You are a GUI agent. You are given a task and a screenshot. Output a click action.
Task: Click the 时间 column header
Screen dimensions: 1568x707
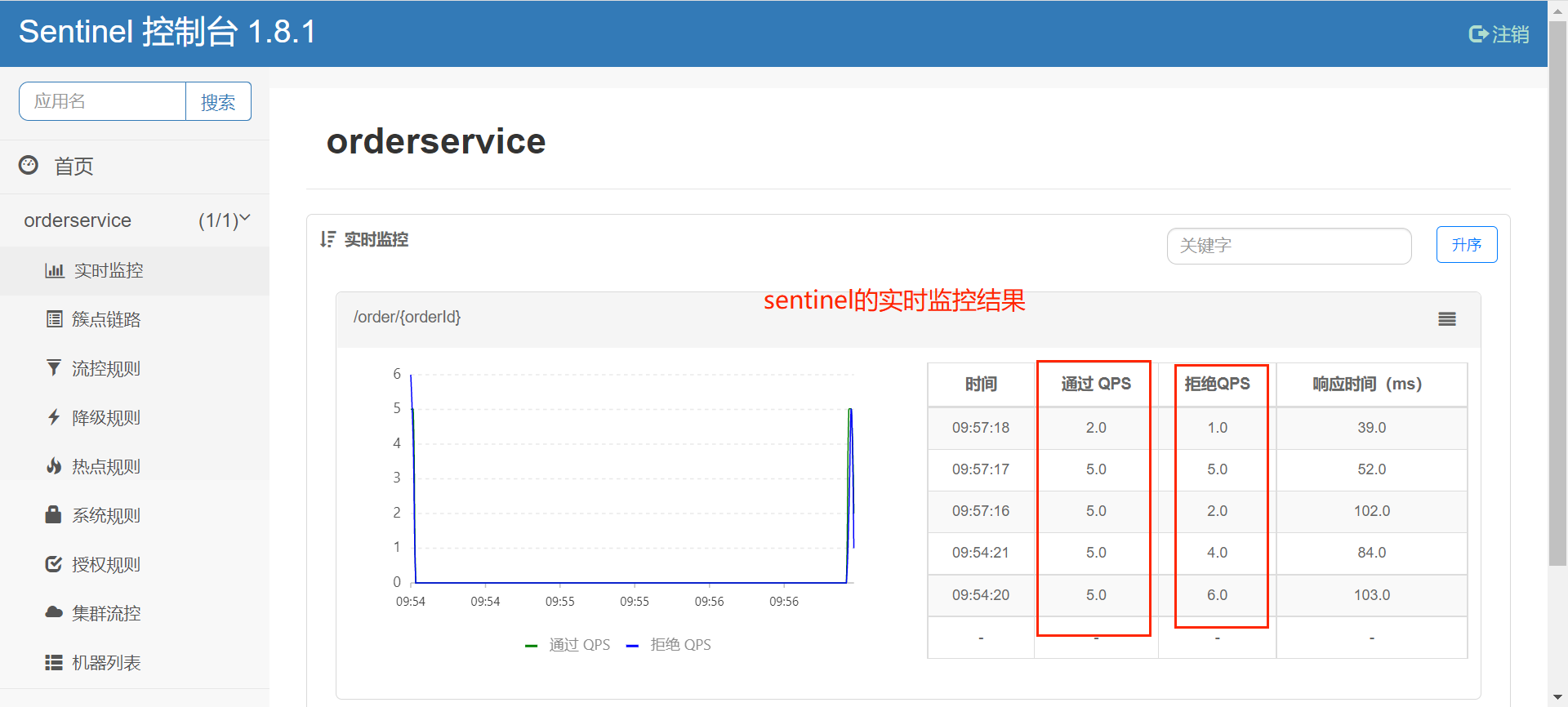[x=981, y=384]
